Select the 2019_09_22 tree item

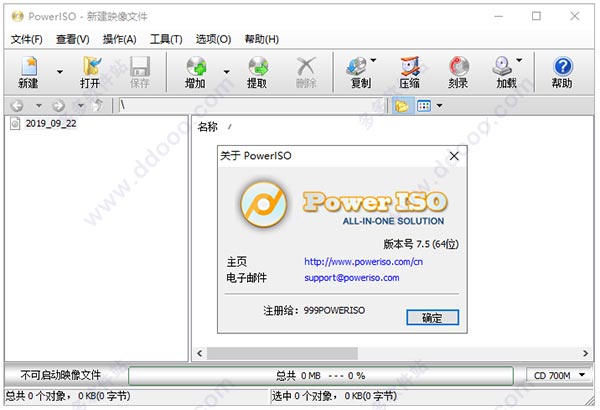click(x=51, y=124)
